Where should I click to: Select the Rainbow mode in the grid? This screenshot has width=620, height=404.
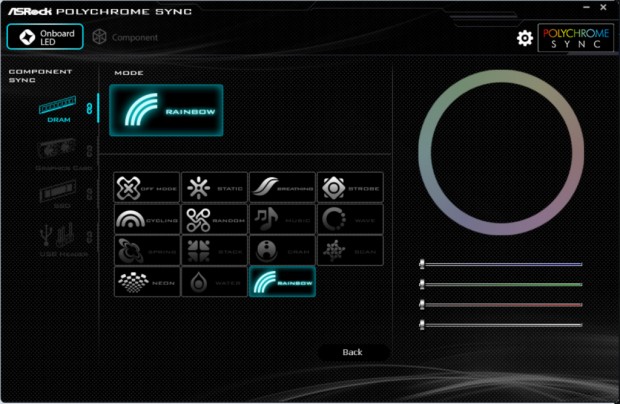(282, 282)
